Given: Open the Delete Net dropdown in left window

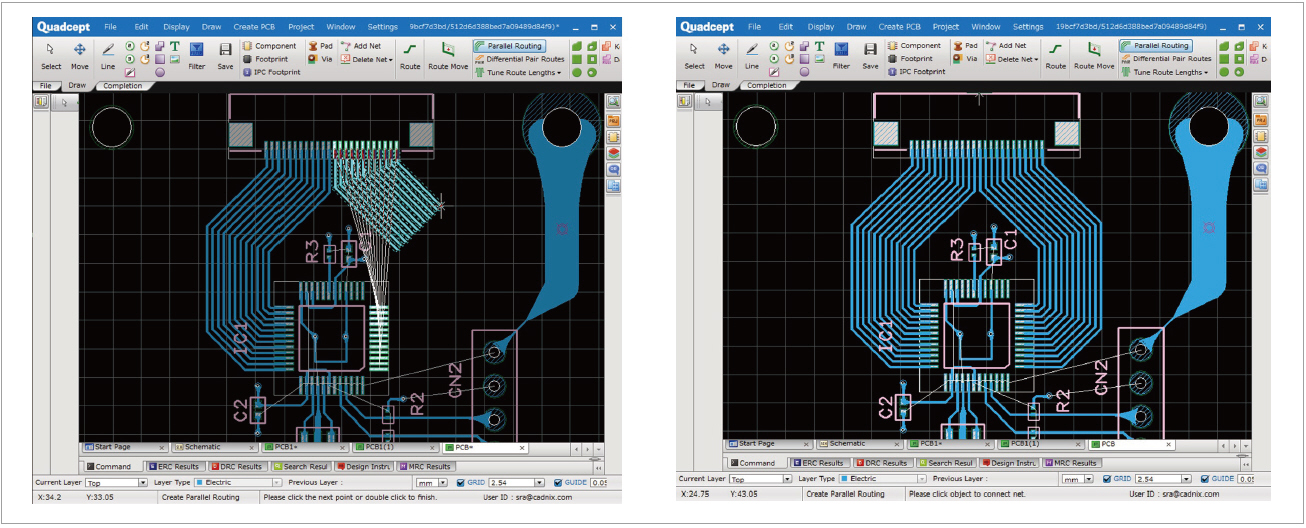Looking at the screenshot, I should point(391,59).
